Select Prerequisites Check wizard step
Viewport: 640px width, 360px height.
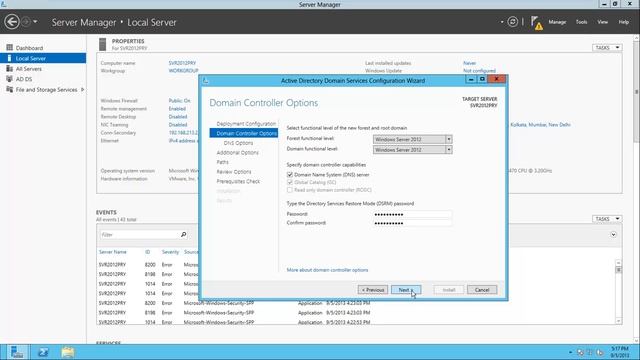(x=238, y=181)
